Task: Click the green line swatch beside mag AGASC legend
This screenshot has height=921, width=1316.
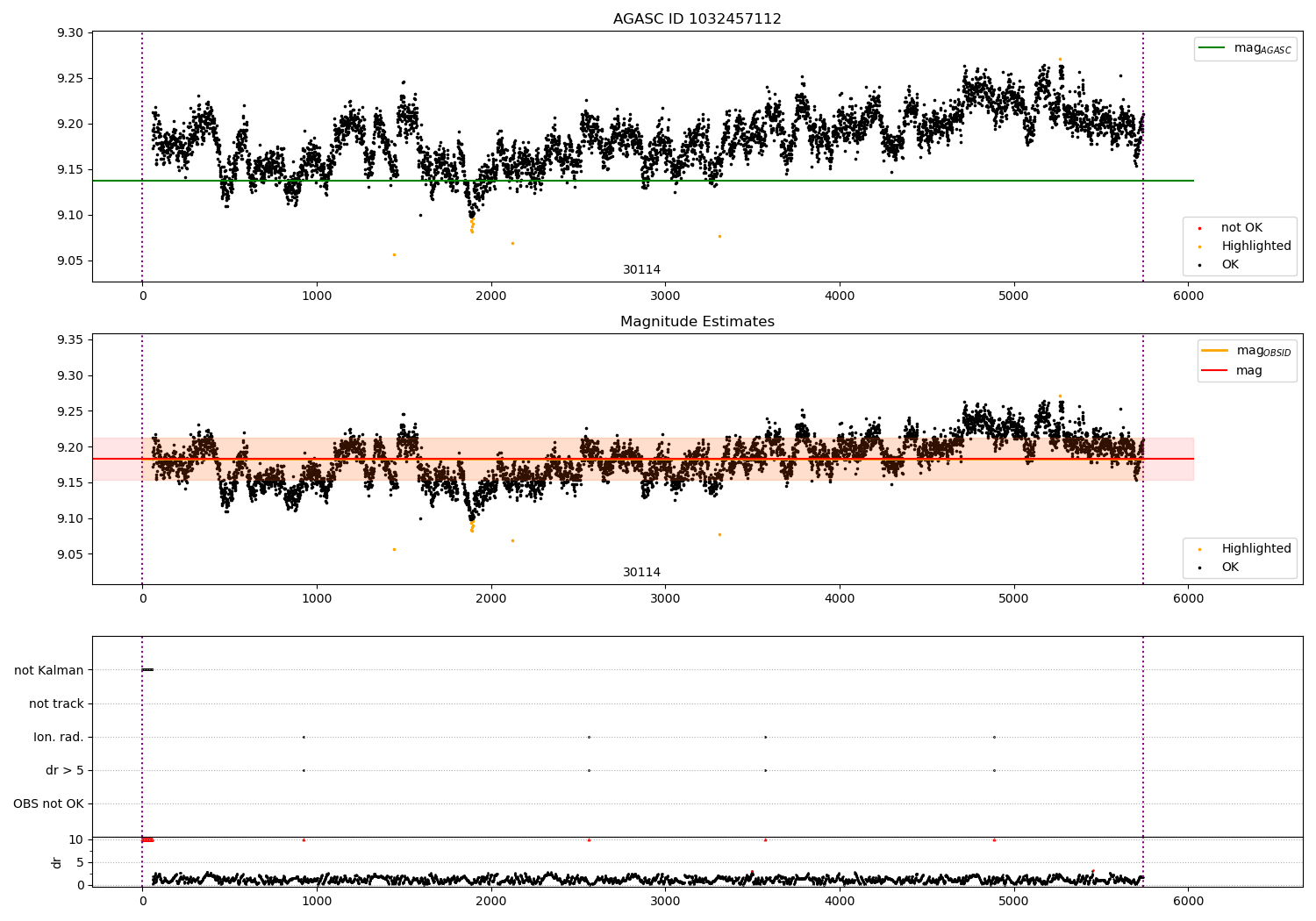Action: point(1212,48)
